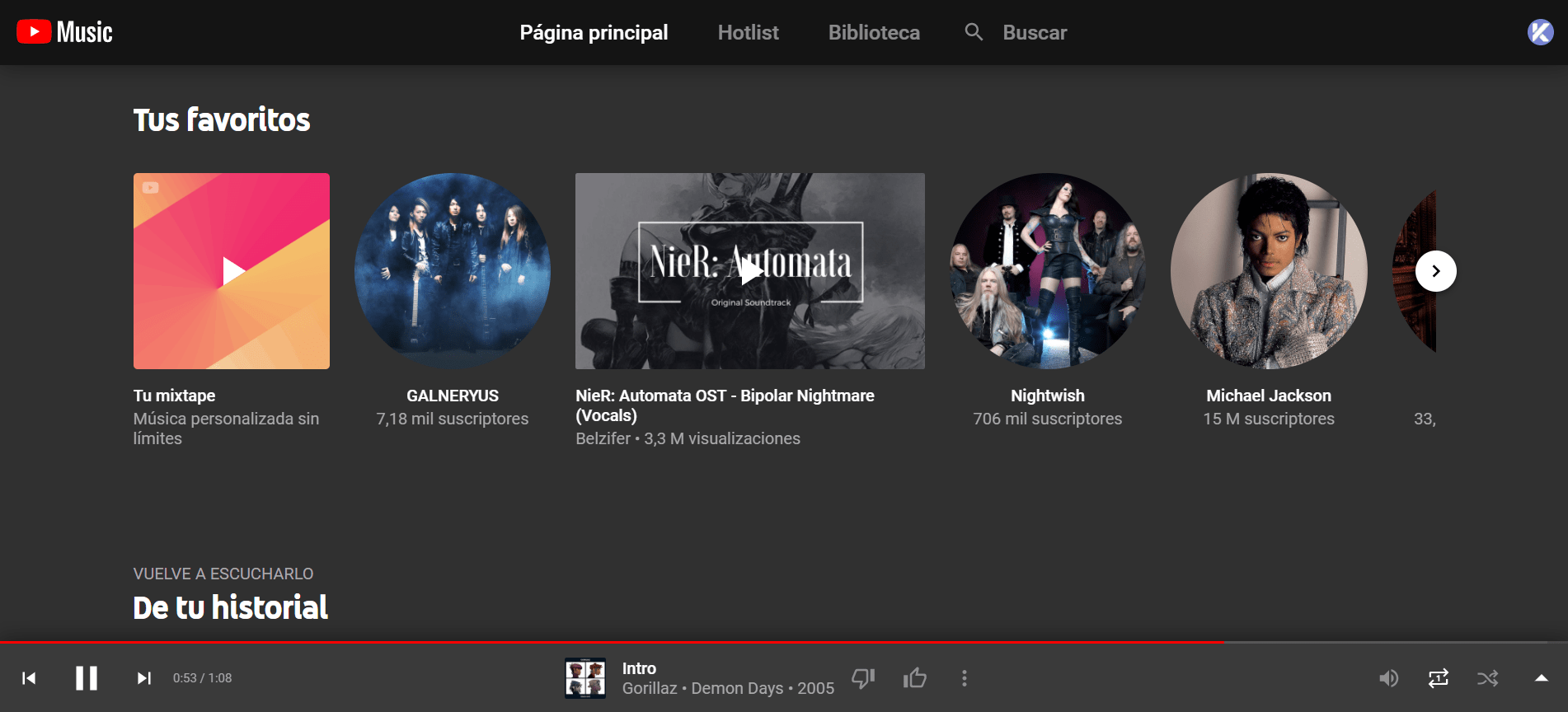The image size is (1568, 712).
Task: Click the Tus favoritos heading
Action: click(x=222, y=119)
